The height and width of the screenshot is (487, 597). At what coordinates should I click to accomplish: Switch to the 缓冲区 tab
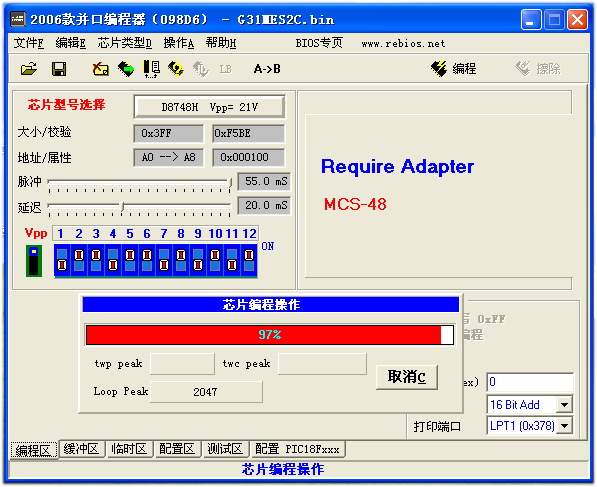(x=81, y=449)
